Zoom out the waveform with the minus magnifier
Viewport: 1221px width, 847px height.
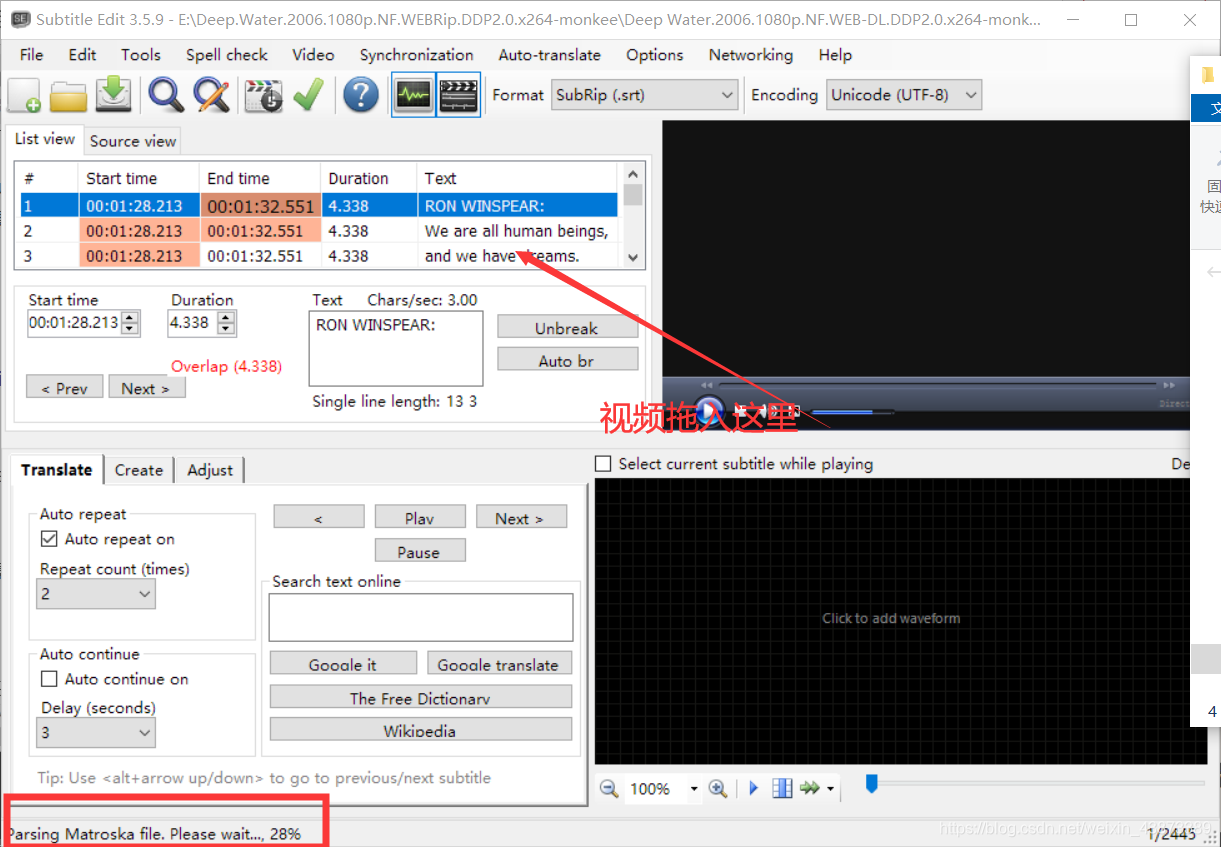pos(609,789)
